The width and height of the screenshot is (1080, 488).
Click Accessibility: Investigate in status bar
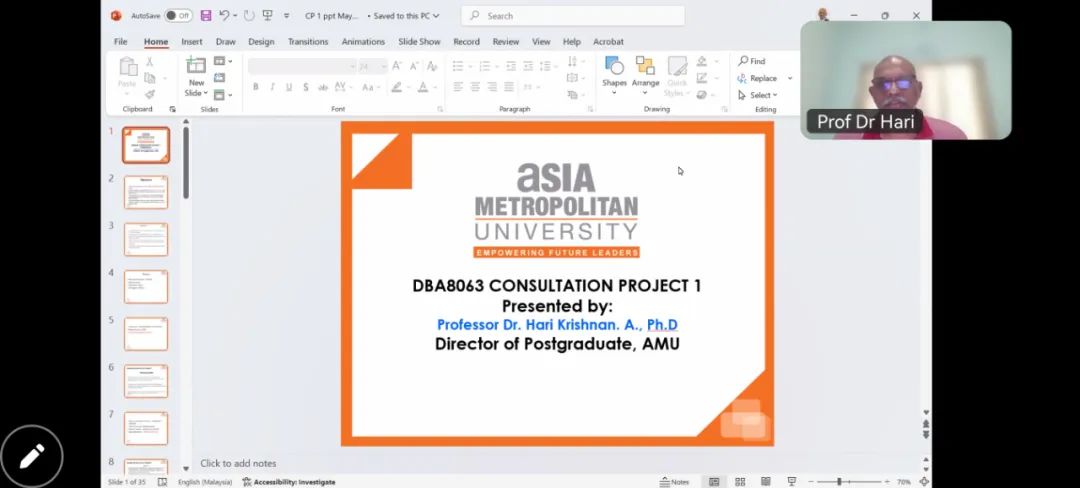point(289,482)
